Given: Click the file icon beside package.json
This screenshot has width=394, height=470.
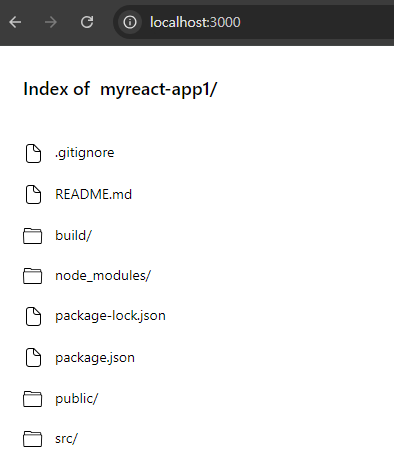Looking at the screenshot, I should pos(33,358).
